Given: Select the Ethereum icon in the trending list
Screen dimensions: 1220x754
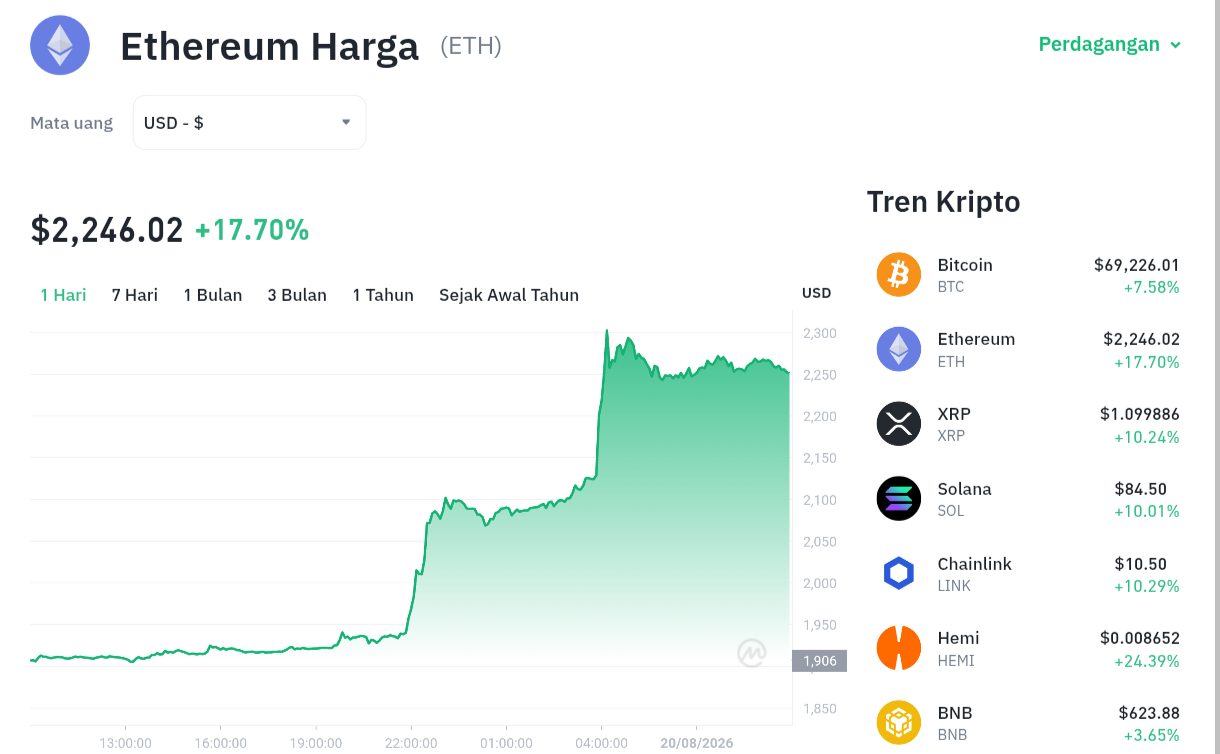Looking at the screenshot, I should (899, 349).
